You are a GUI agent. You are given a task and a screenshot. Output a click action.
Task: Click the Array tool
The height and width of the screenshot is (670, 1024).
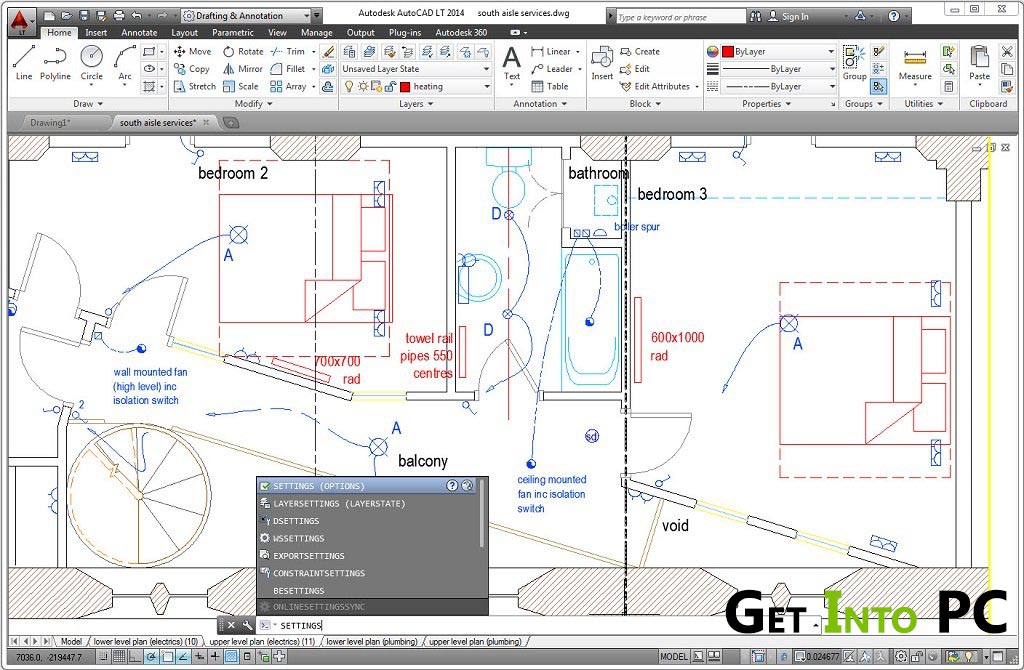[x=288, y=86]
